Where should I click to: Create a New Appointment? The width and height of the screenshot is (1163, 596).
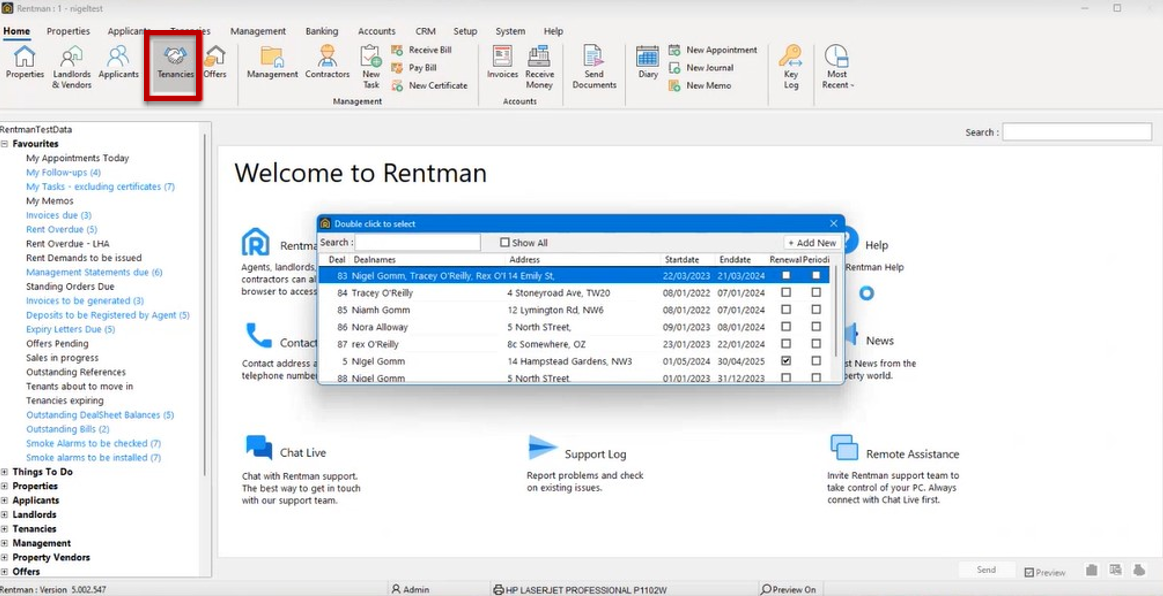pos(713,50)
